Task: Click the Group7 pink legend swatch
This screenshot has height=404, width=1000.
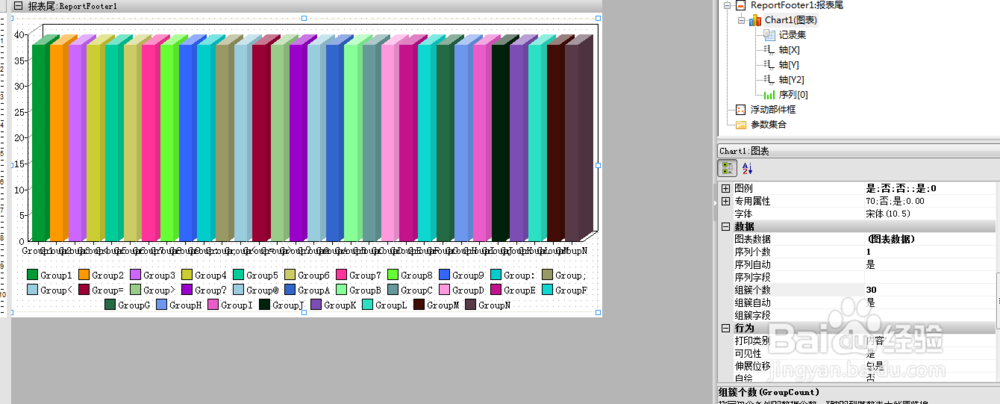Action: coord(341,275)
